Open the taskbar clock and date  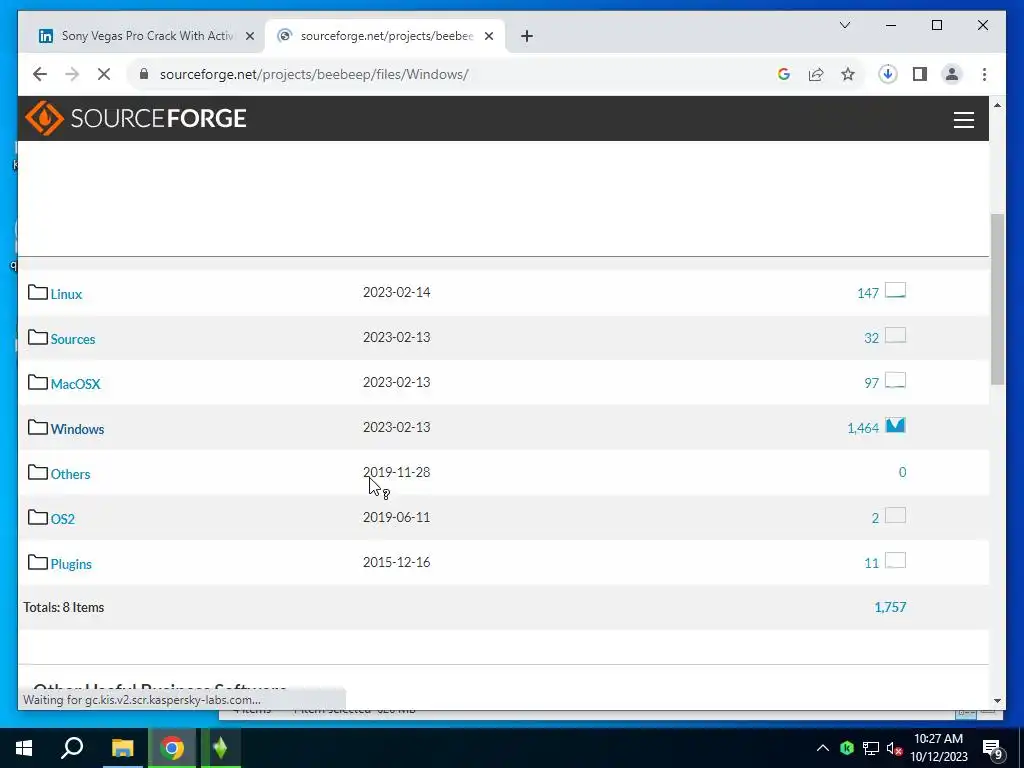click(938, 748)
